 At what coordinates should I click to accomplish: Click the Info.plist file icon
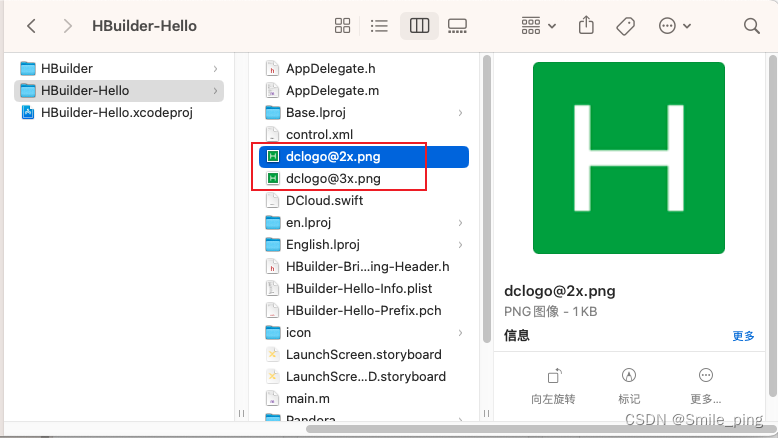pos(272,288)
